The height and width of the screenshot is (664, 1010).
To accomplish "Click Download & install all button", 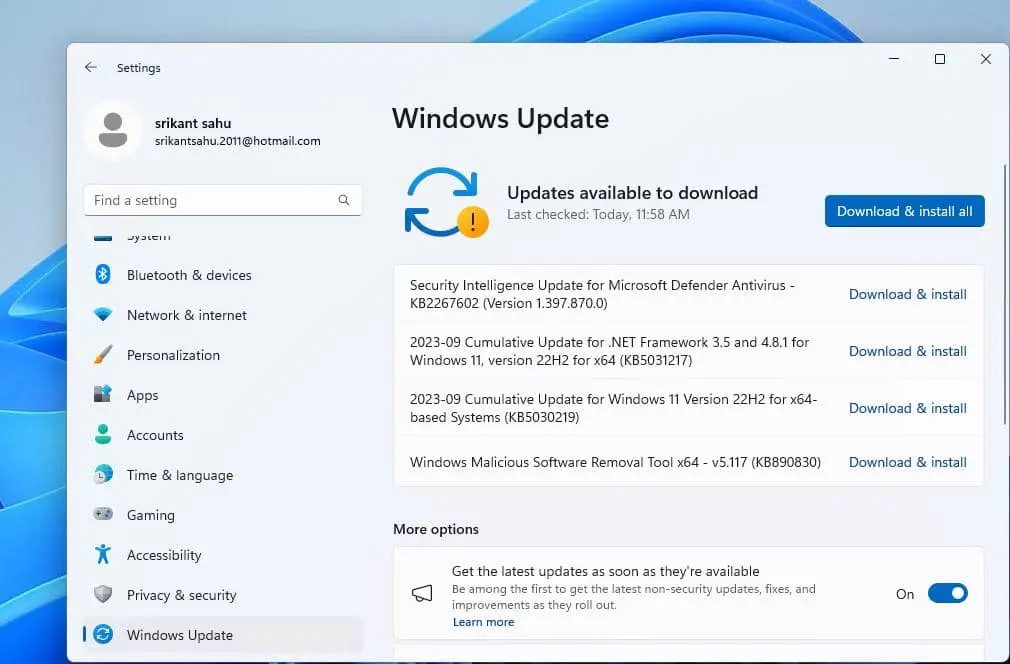I will click(x=904, y=211).
